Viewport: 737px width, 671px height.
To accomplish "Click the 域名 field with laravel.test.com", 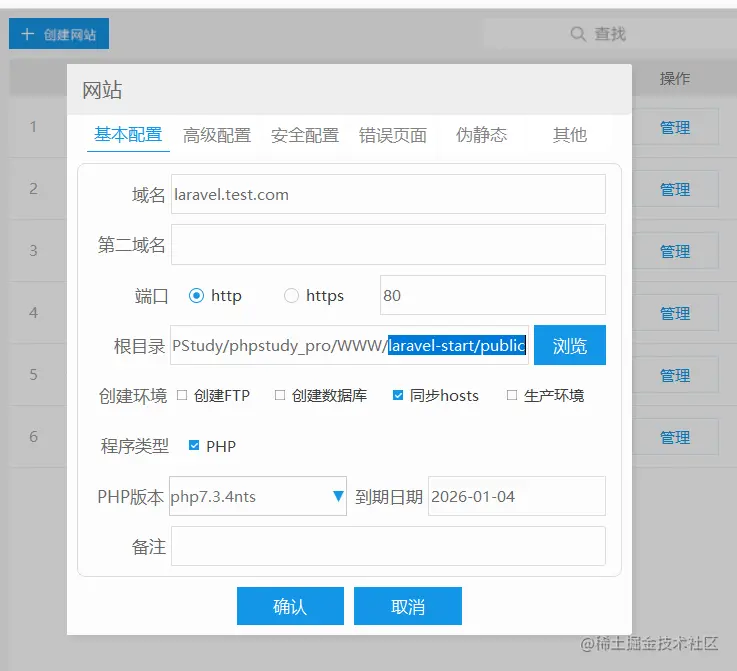I will (x=388, y=194).
